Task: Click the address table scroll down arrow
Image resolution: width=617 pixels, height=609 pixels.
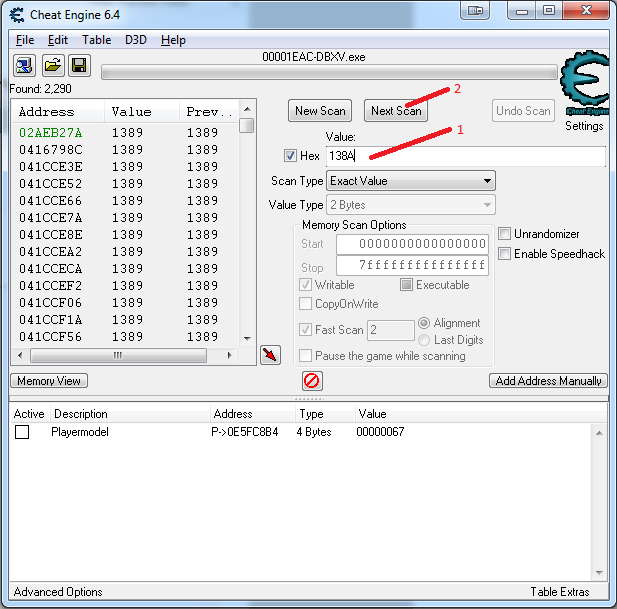Action: [599, 572]
